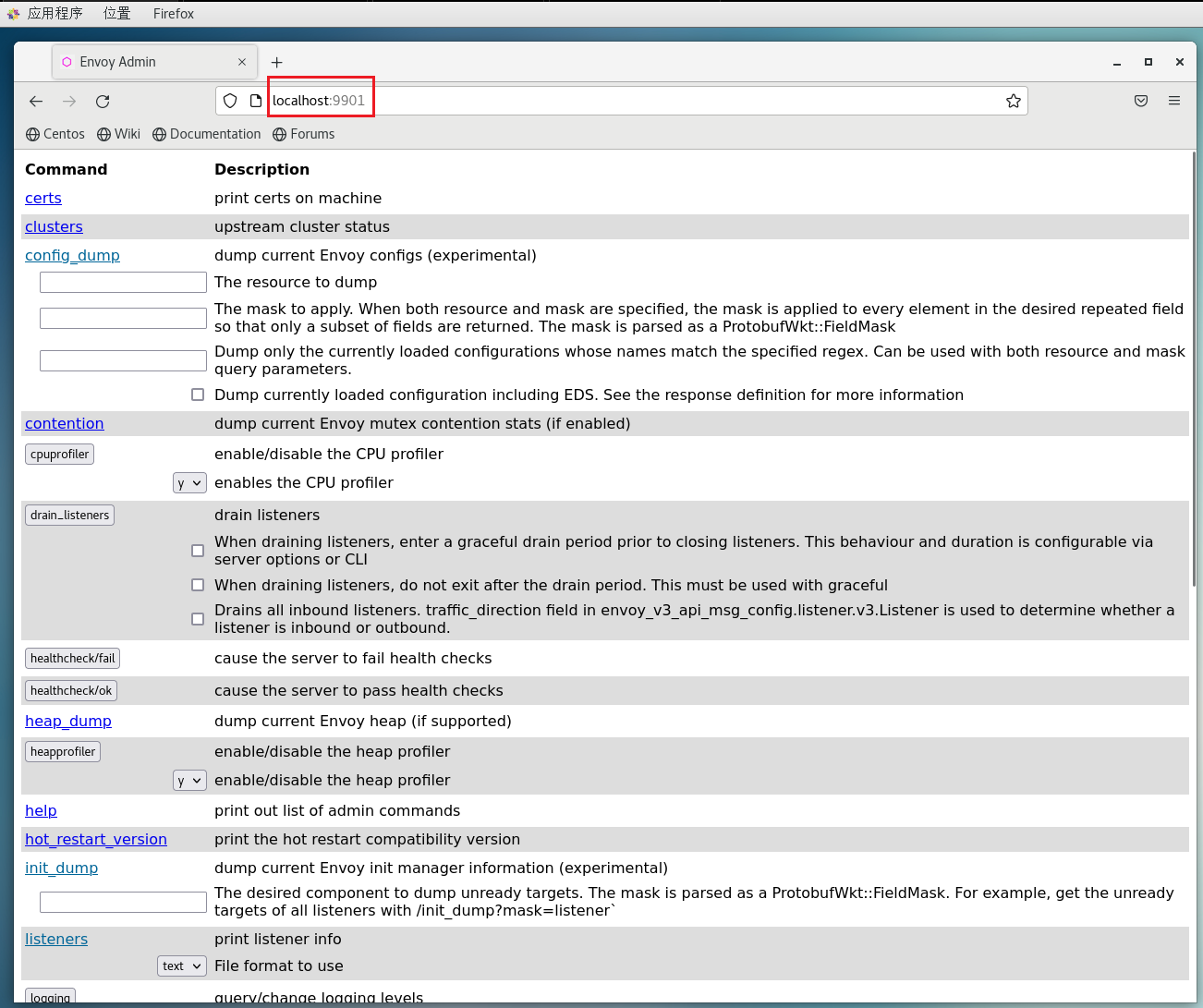Click the Envoy Admin tab favicon

tap(67, 62)
